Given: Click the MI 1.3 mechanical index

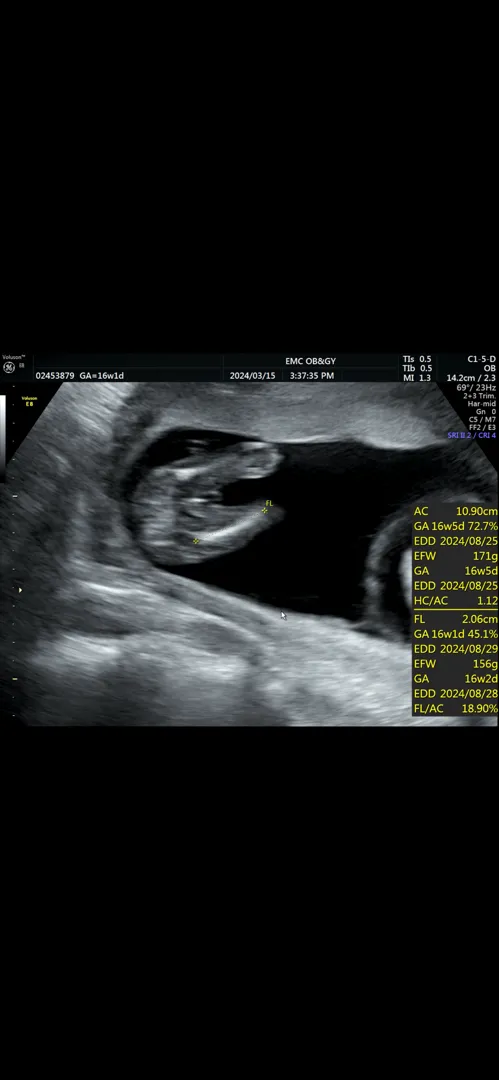Looking at the screenshot, I should point(417,377).
